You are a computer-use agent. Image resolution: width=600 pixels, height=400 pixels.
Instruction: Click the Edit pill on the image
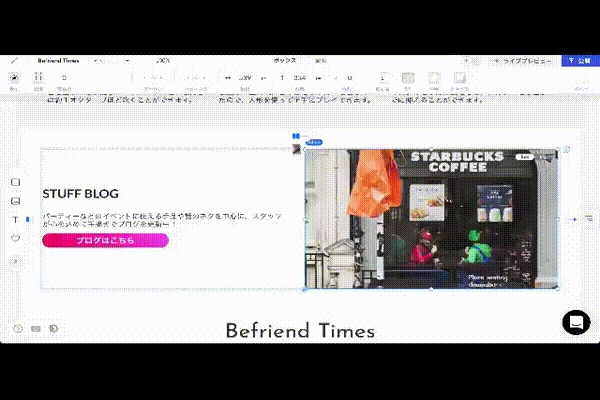click(x=525, y=157)
